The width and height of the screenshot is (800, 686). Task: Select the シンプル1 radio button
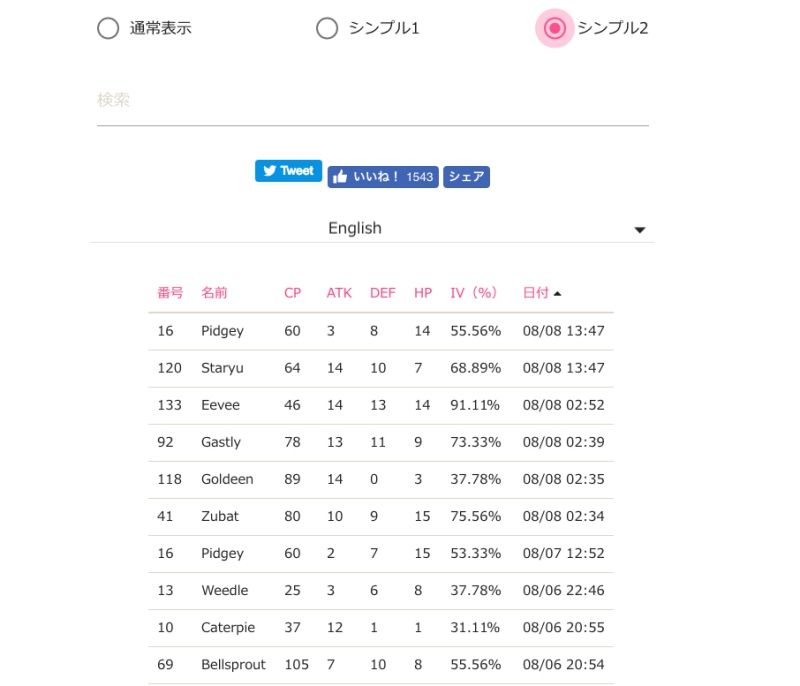327,29
